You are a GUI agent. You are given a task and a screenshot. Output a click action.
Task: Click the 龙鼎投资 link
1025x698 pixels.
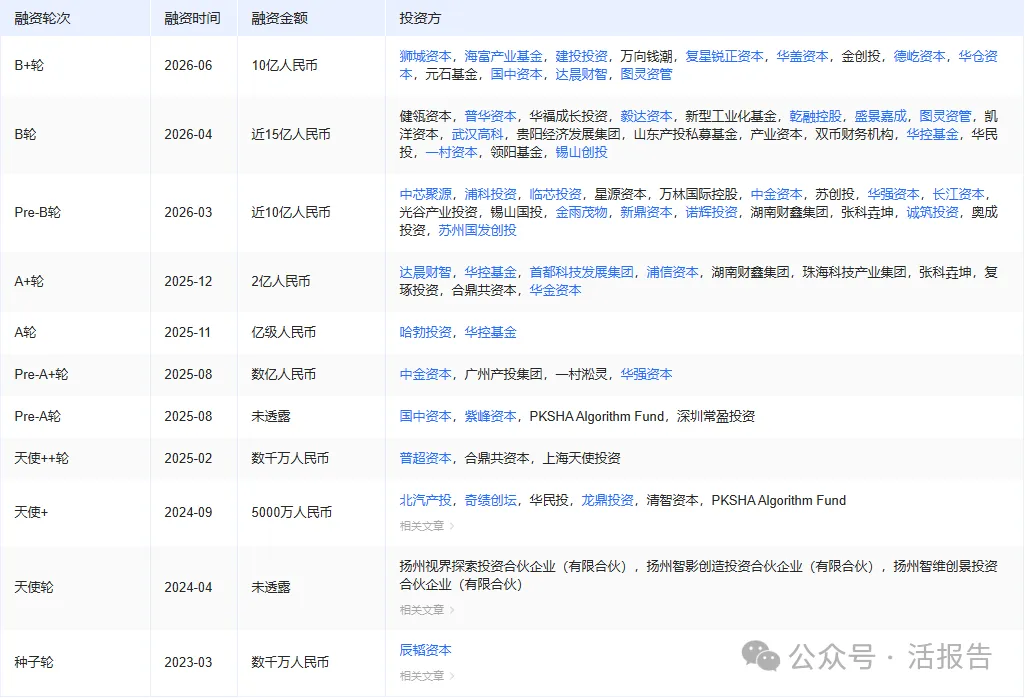(x=607, y=500)
